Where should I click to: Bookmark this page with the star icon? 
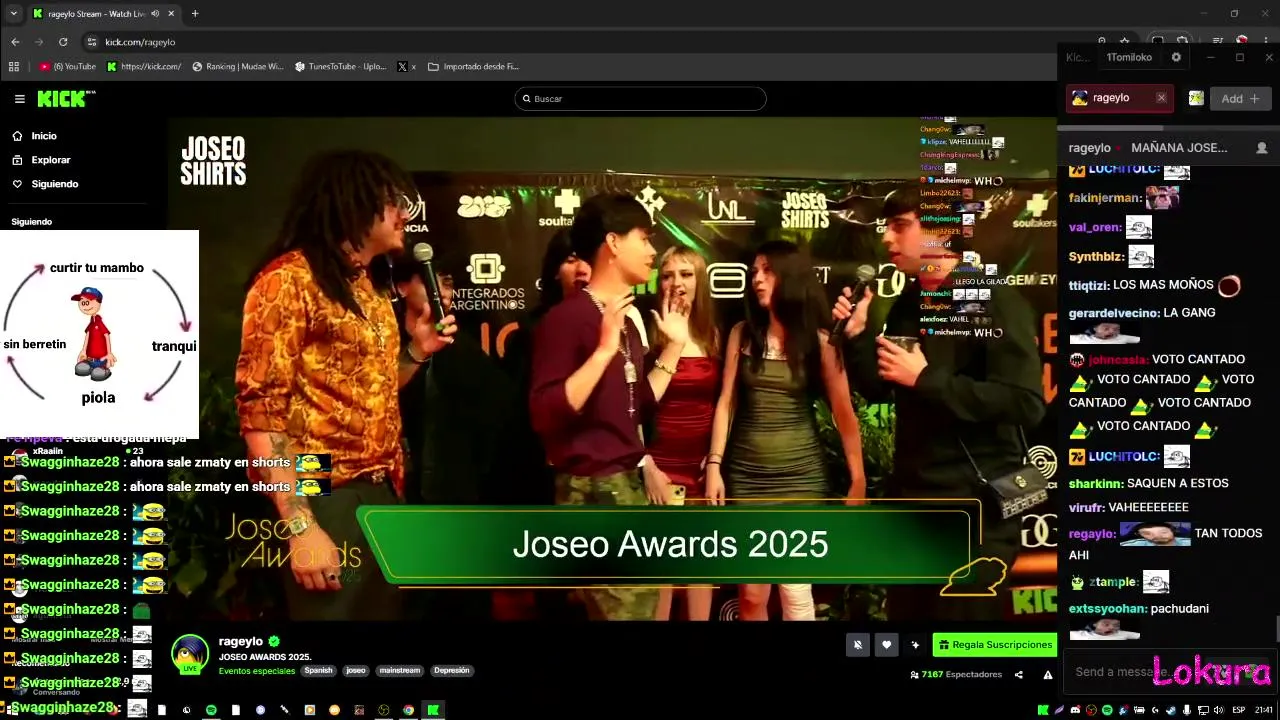click(1125, 42)
